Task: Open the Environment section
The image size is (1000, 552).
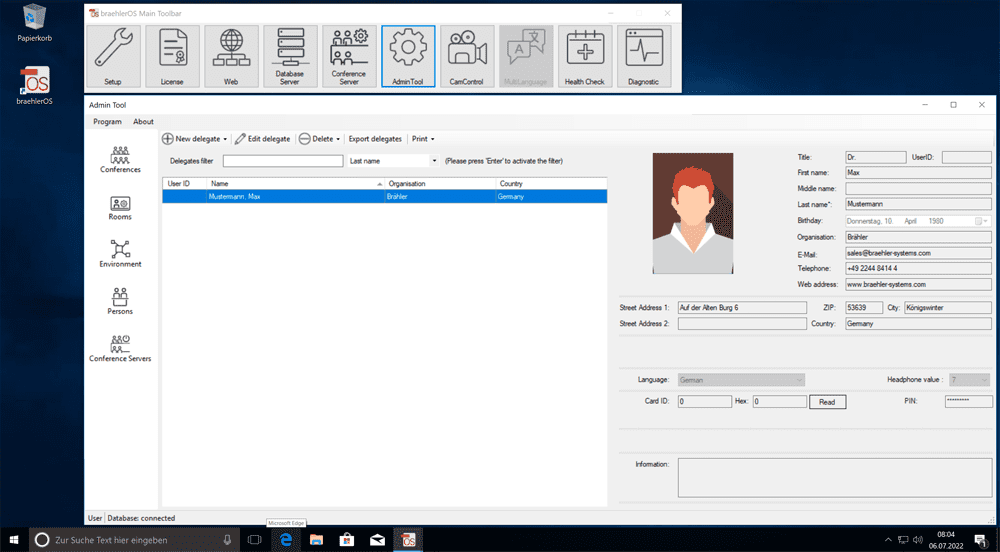Action: [121, 254]
